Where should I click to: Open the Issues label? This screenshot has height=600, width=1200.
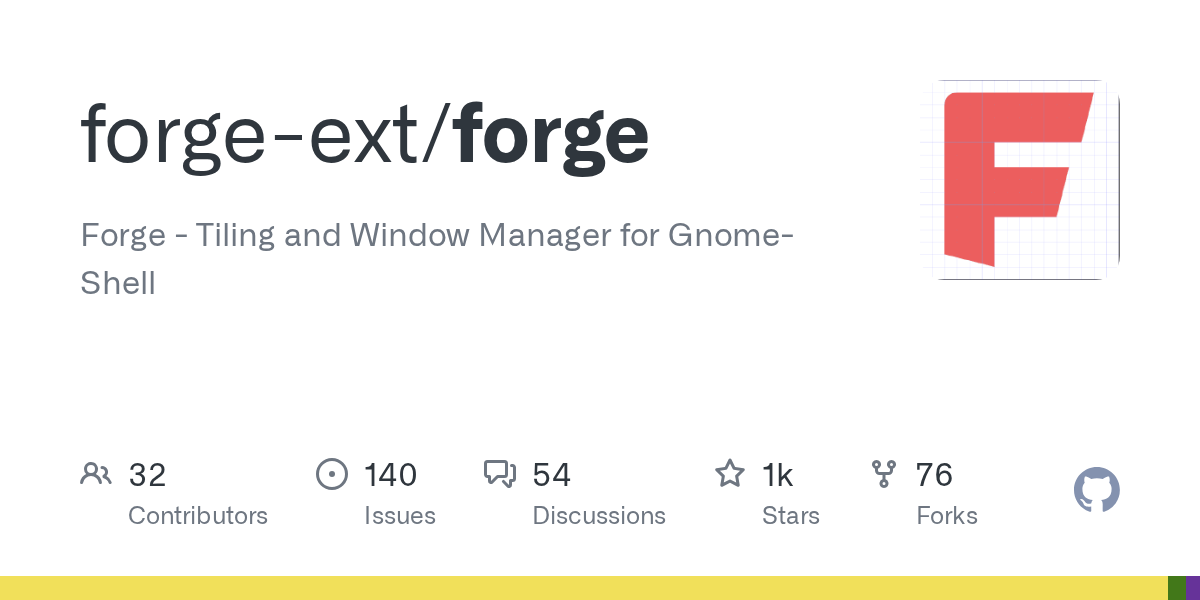[x=399, y=516]
